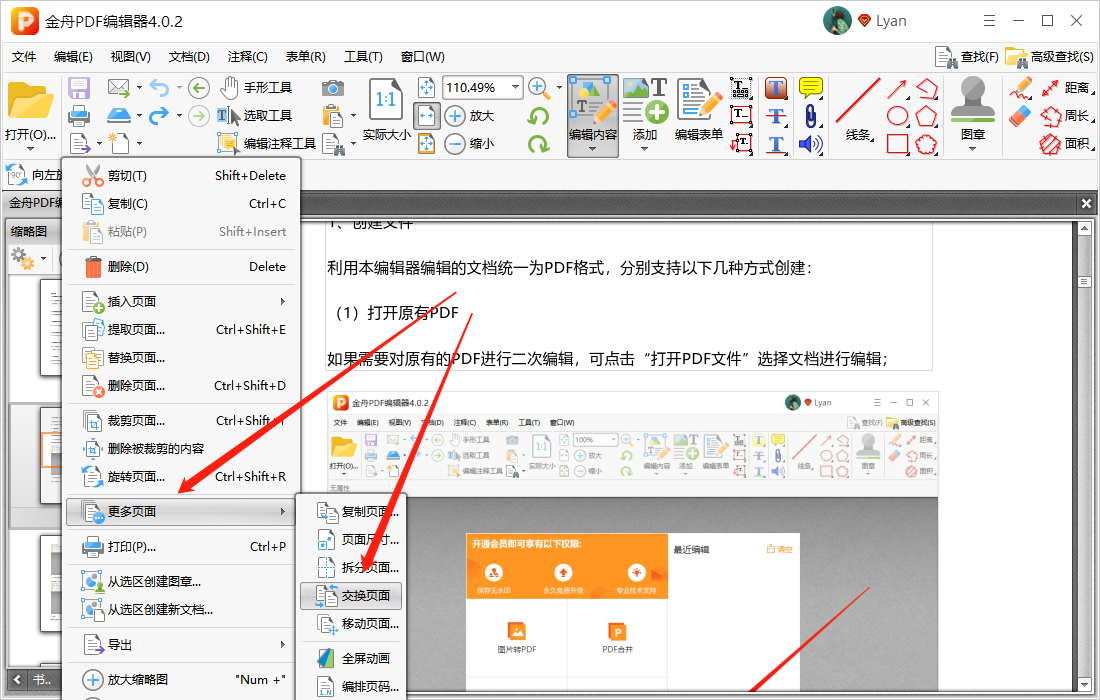Viewport: 1100px width, 700px height.
Task: Open the File (文件) menu
Action: pyautogui.click(x=24, y=57)
